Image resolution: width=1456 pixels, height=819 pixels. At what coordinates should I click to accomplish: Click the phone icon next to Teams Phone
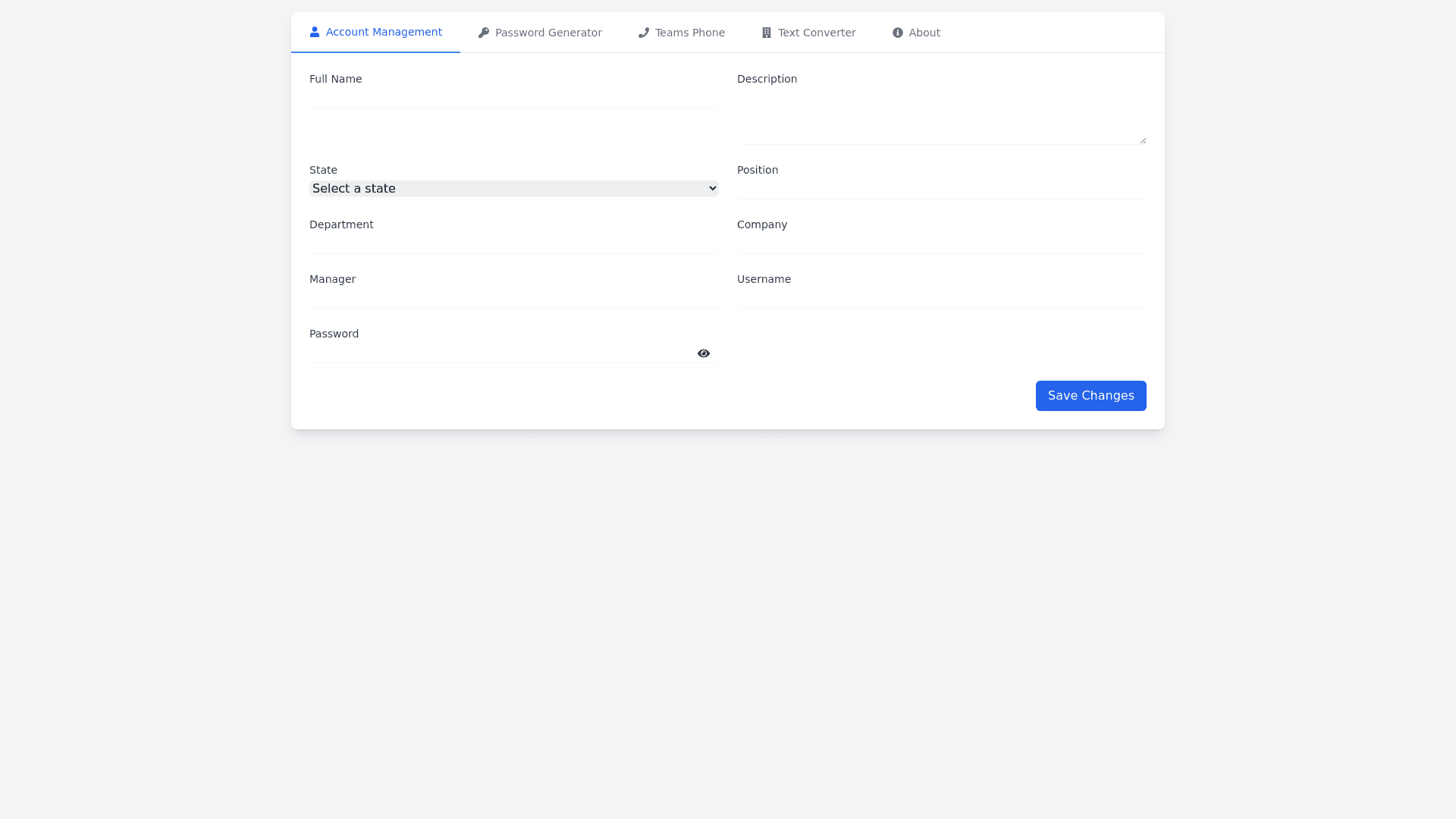(643, 32)
